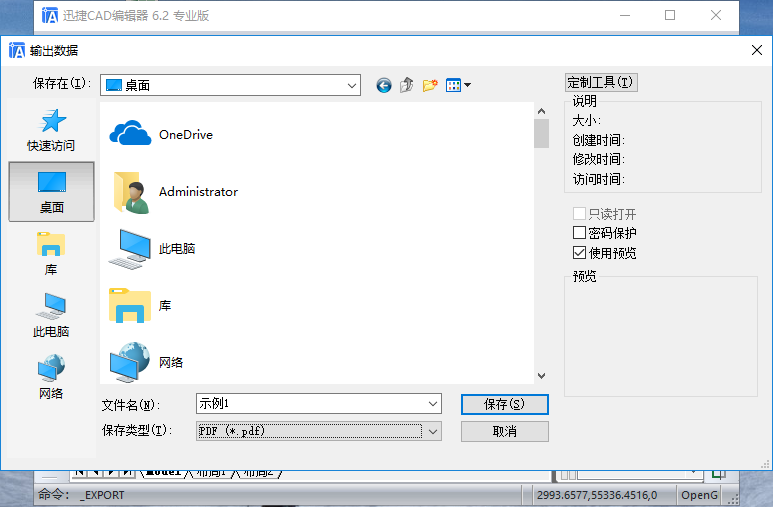Expand the 保存类型 dropdown arrow

[x=433, y=432]
